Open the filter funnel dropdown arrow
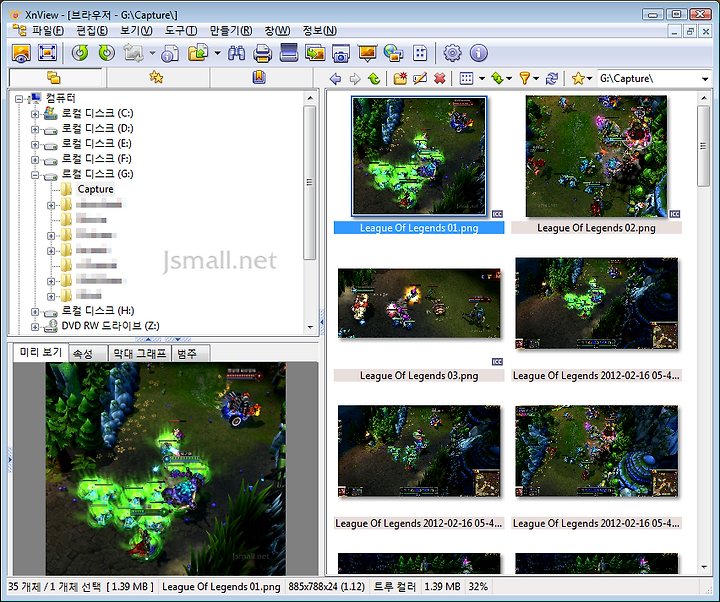The height and width of the screenshot is (602, 720). tap(536, 79)
